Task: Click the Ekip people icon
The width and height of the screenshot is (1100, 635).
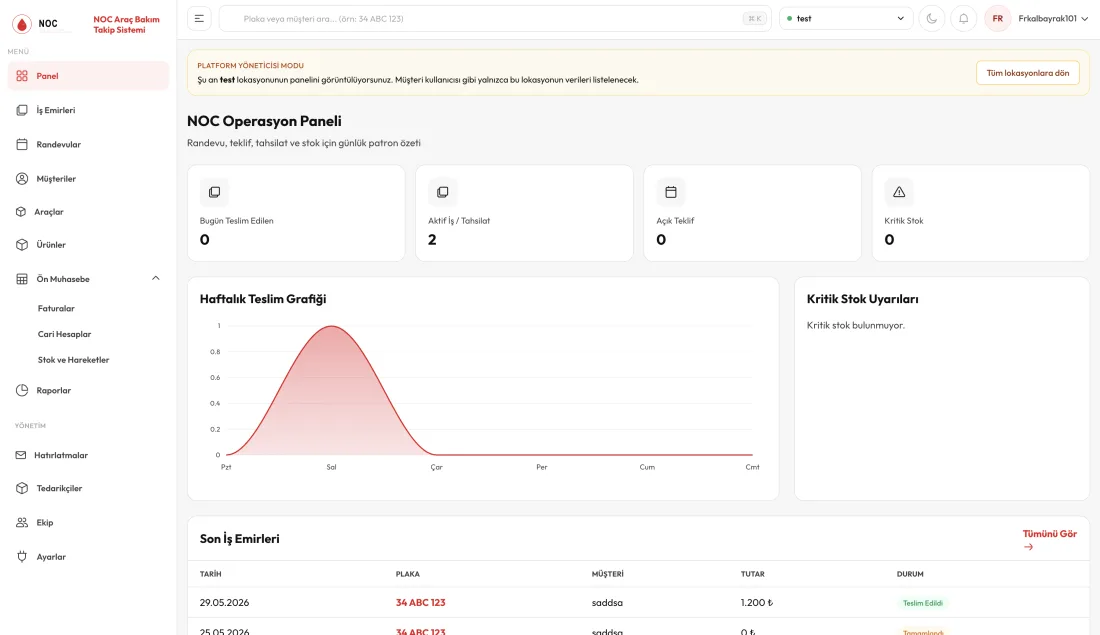Action: 22,523
